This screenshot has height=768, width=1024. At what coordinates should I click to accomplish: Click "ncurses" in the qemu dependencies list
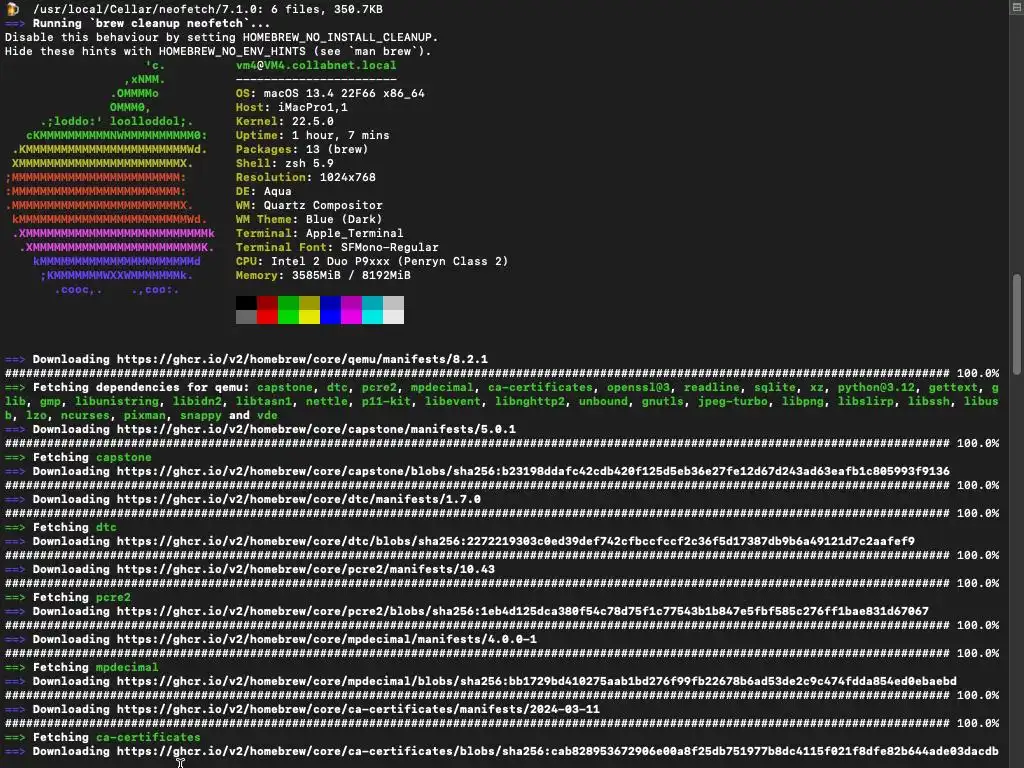(x=86, y=415)
